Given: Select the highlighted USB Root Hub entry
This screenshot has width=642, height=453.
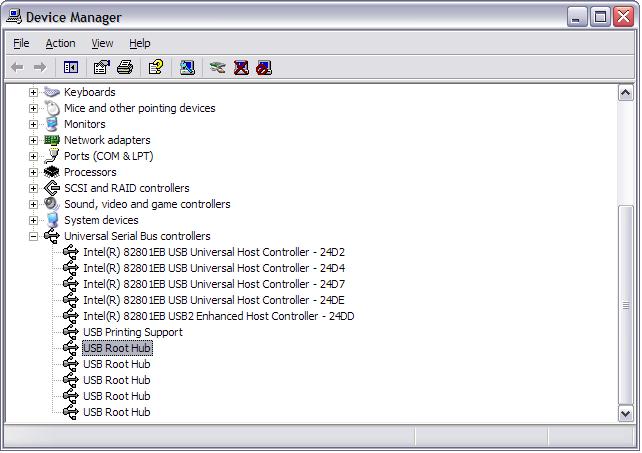Looking at the screenshot, I should 117,348.
